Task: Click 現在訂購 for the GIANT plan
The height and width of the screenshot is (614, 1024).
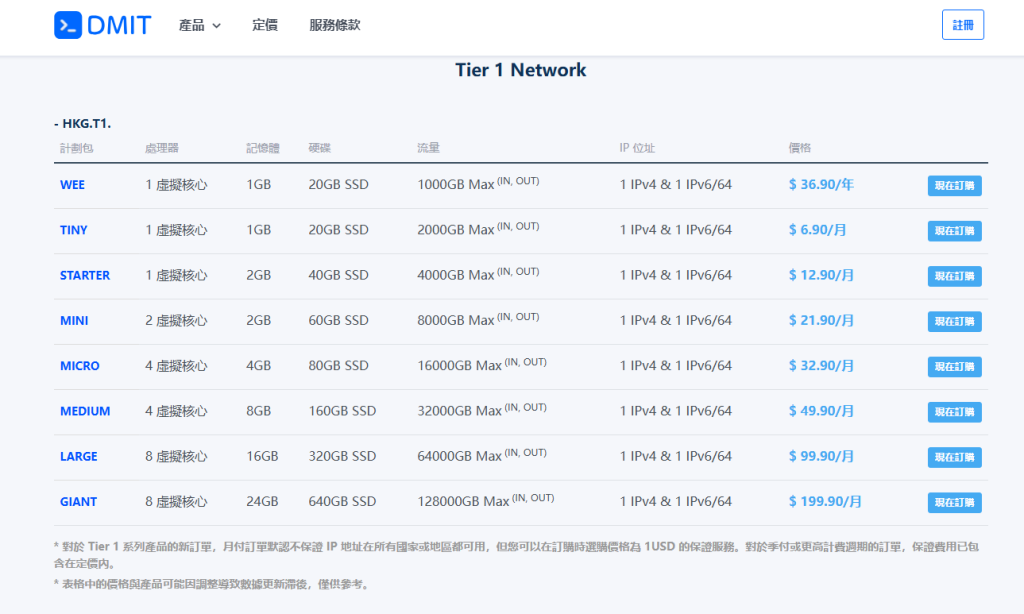Action: click(x=954, y=502)
